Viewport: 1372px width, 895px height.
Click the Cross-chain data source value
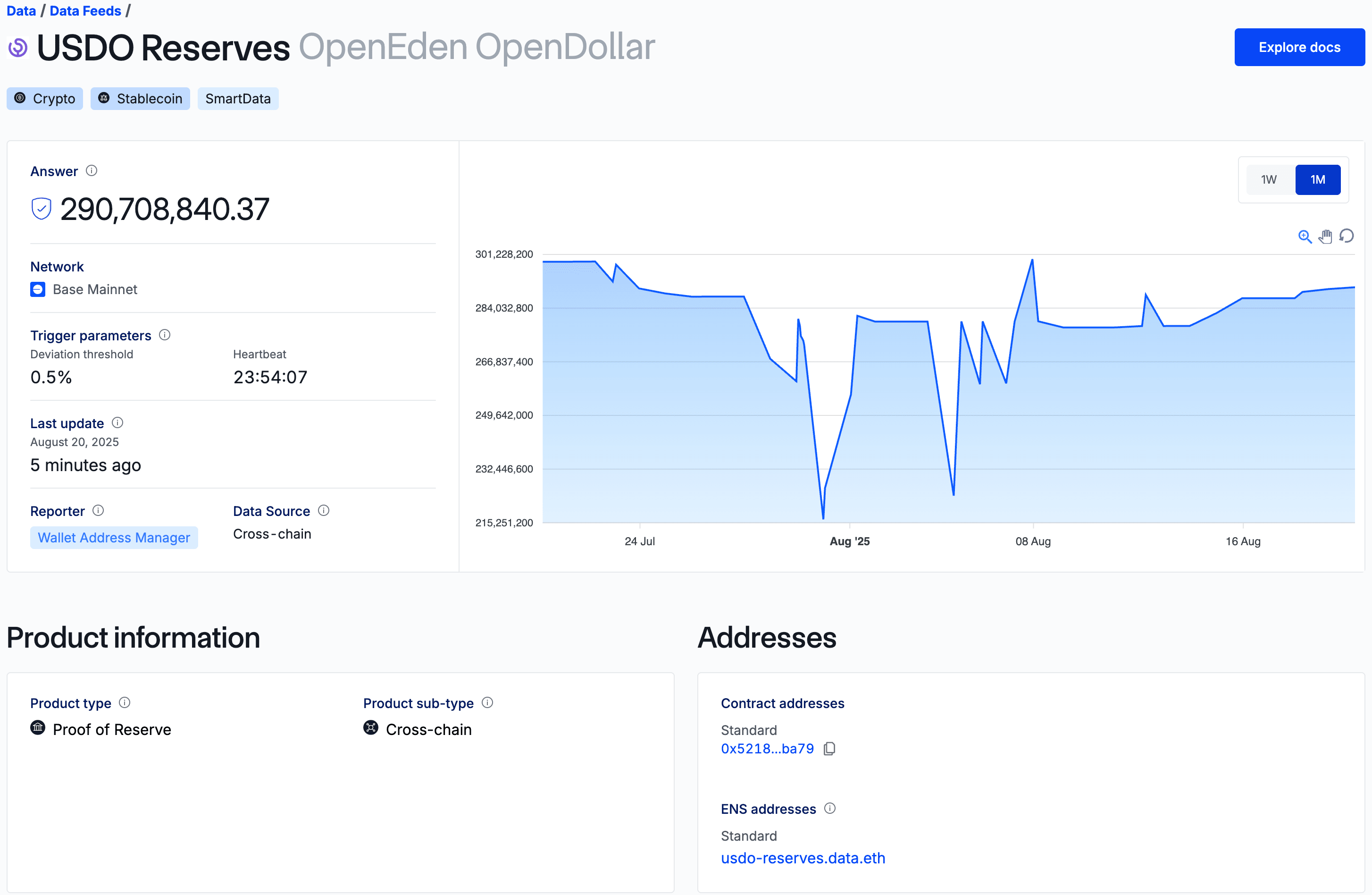pyautogui.click(x=272, y=534)
